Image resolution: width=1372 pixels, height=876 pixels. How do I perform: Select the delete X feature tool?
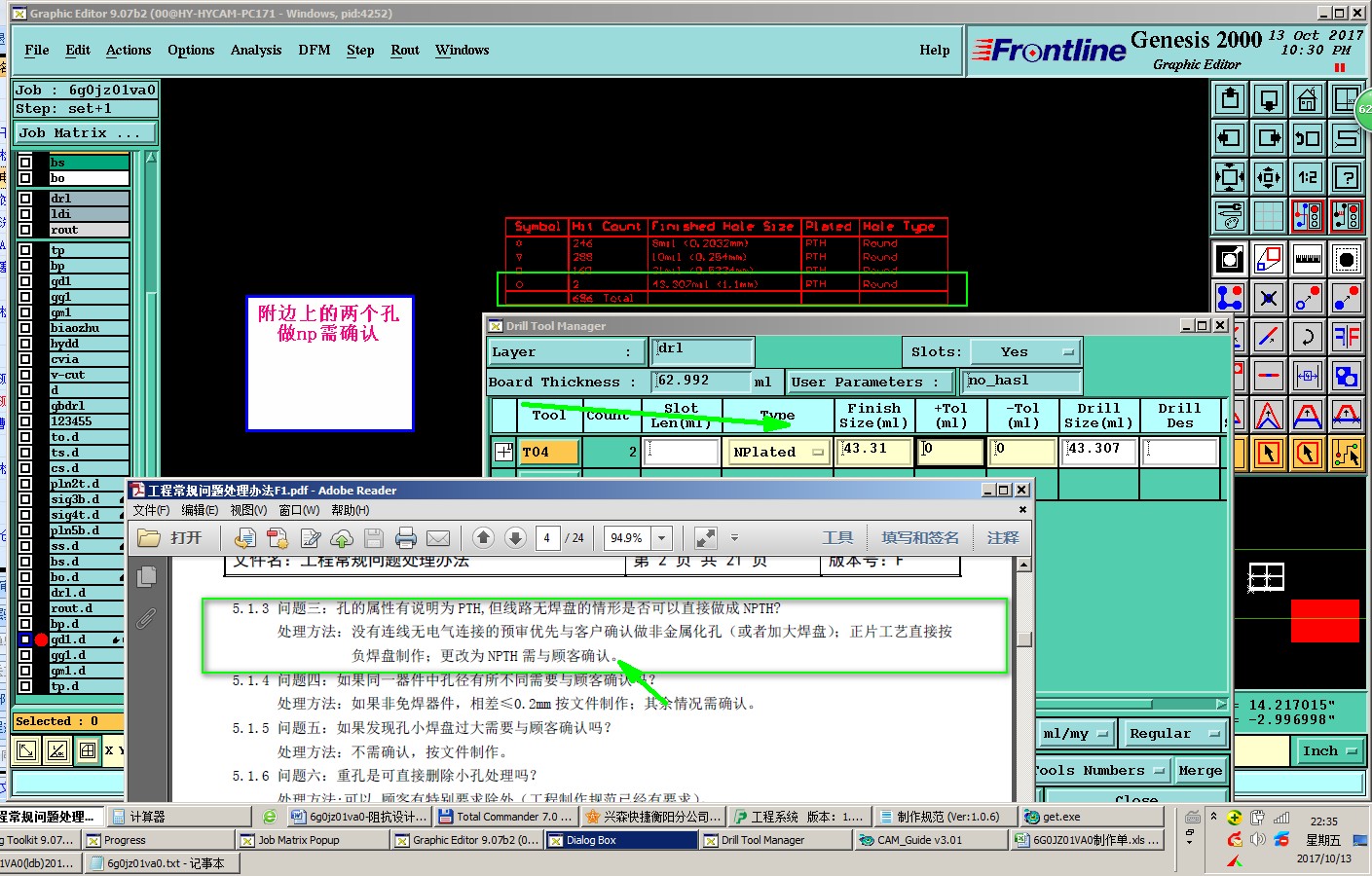pyautogui.click(x=1269, y=298)
